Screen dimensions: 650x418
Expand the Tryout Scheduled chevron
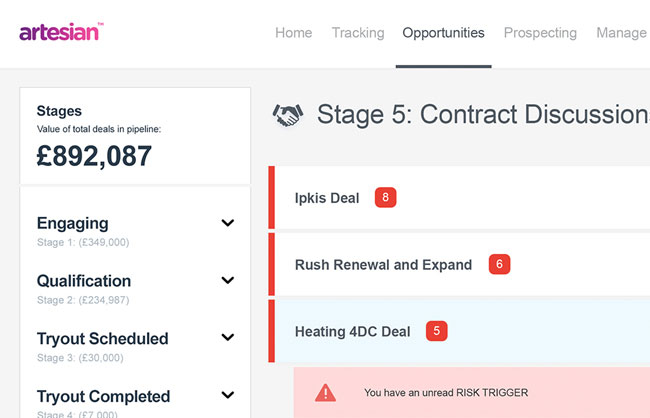tap(228, 339)
